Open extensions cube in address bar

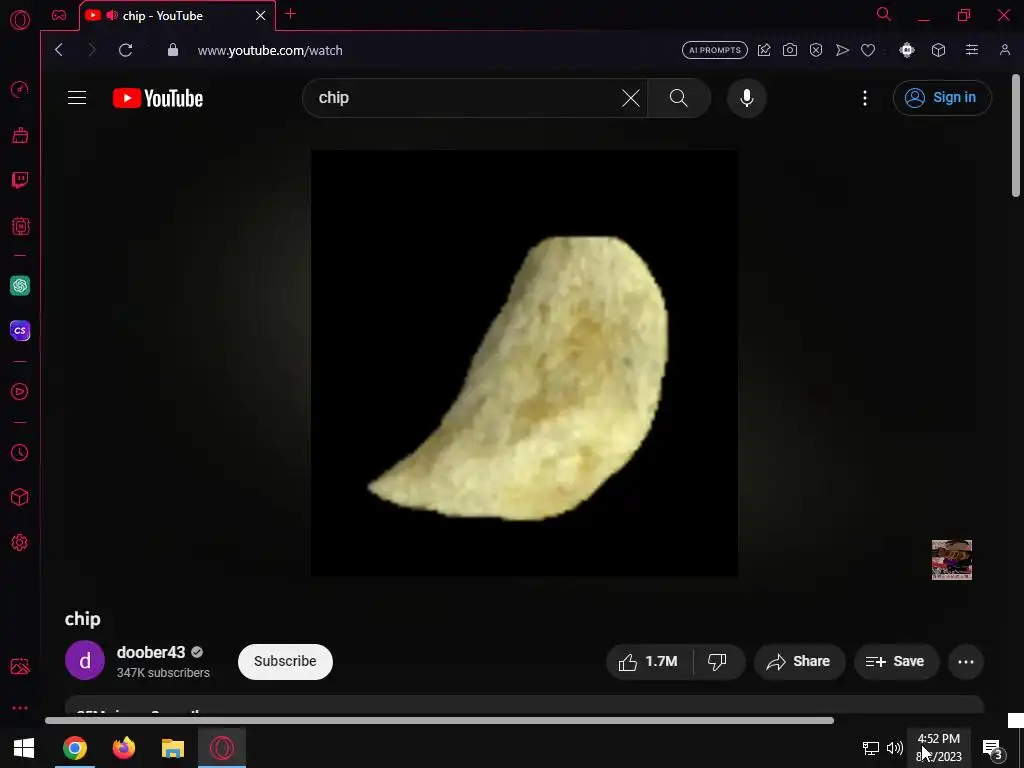pos(938,50)
